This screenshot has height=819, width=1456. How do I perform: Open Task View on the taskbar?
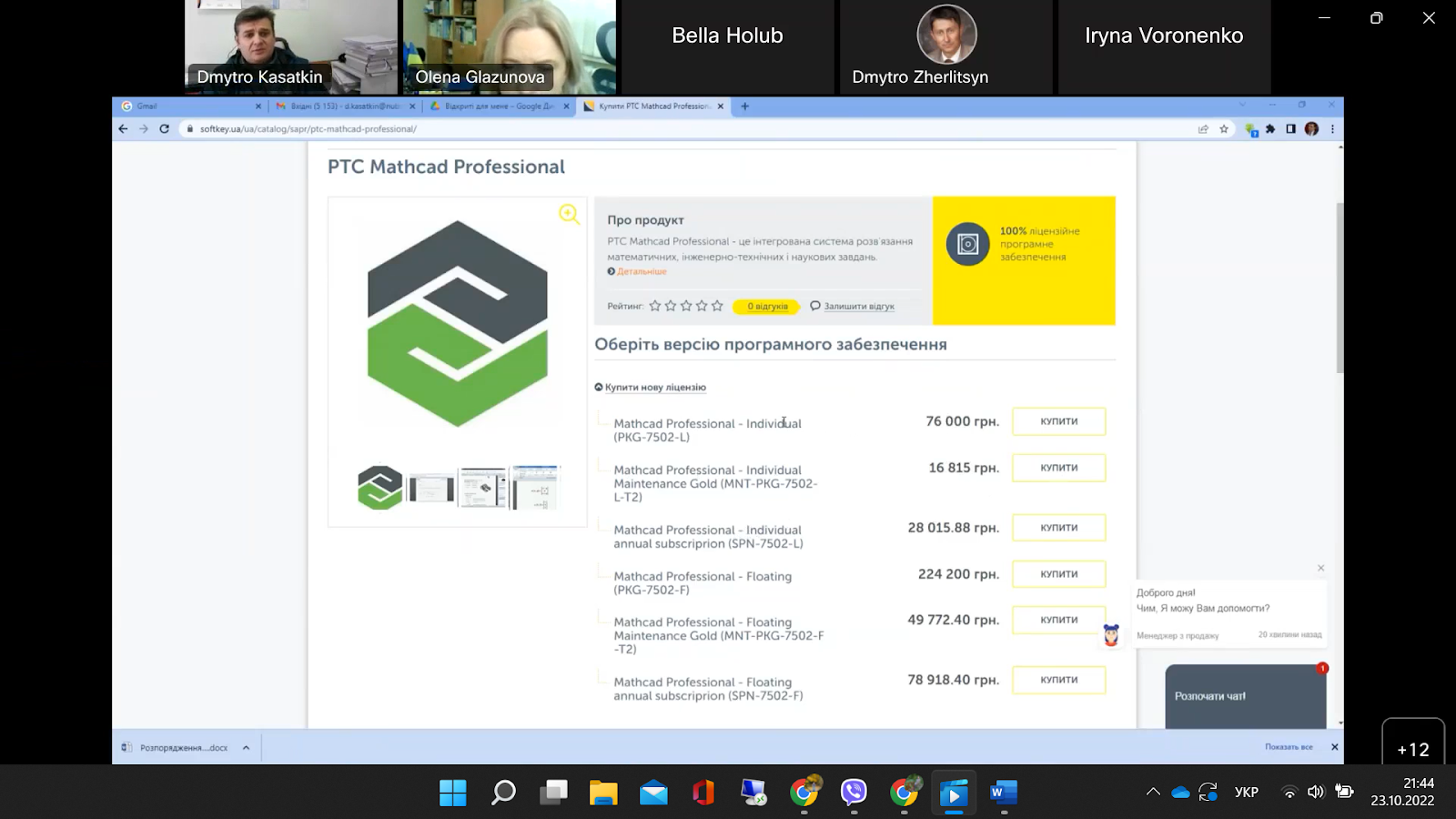553,794
